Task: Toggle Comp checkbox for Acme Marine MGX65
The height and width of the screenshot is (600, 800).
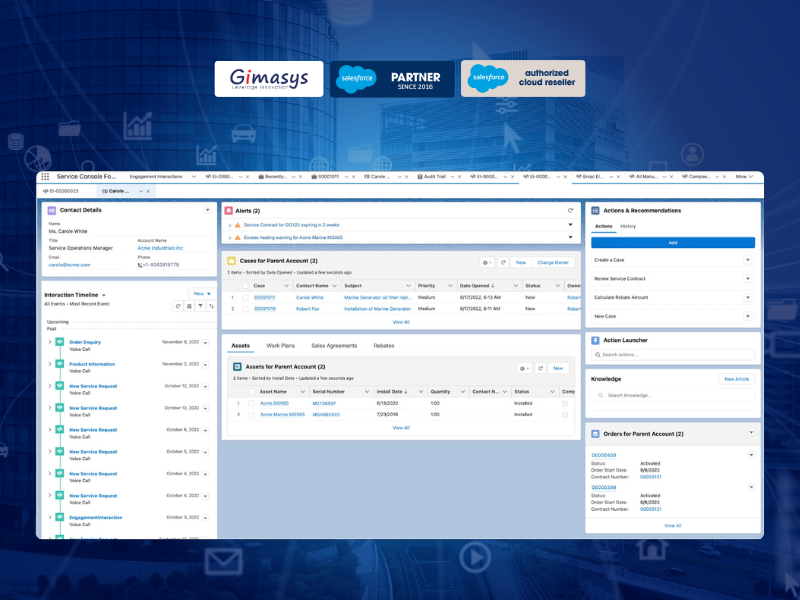Action: (x=565, y=415)
